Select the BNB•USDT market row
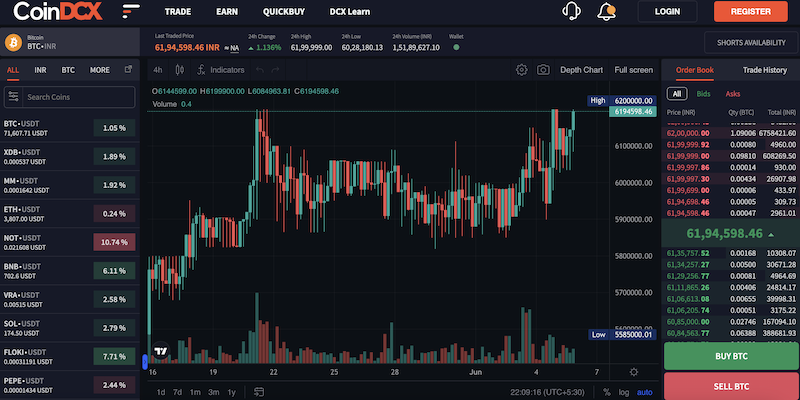Image resolution: width=800 pixels, height=400 pixels. [x=69, y=271]
